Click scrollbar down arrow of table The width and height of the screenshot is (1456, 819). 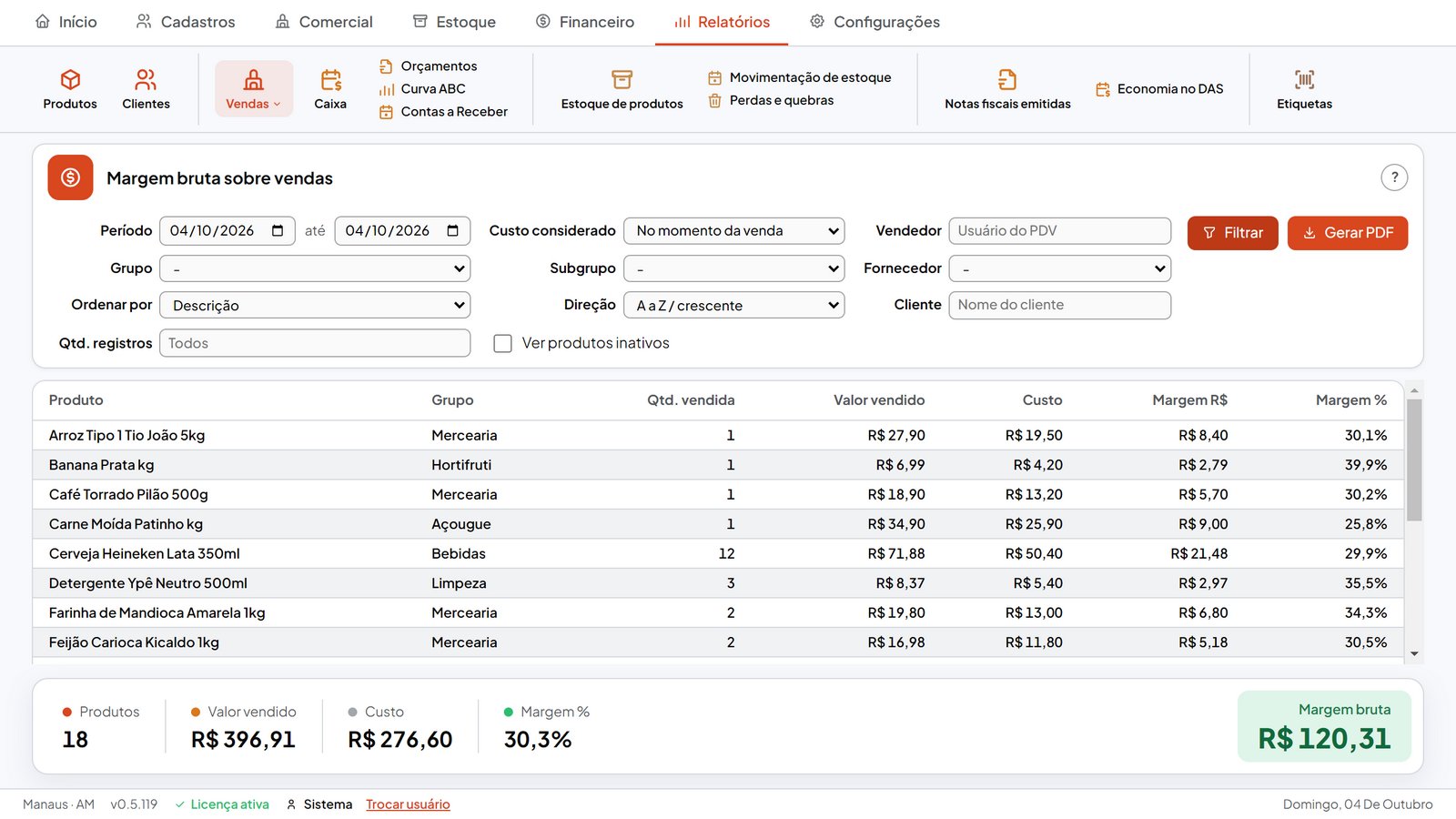point(1414,653)
